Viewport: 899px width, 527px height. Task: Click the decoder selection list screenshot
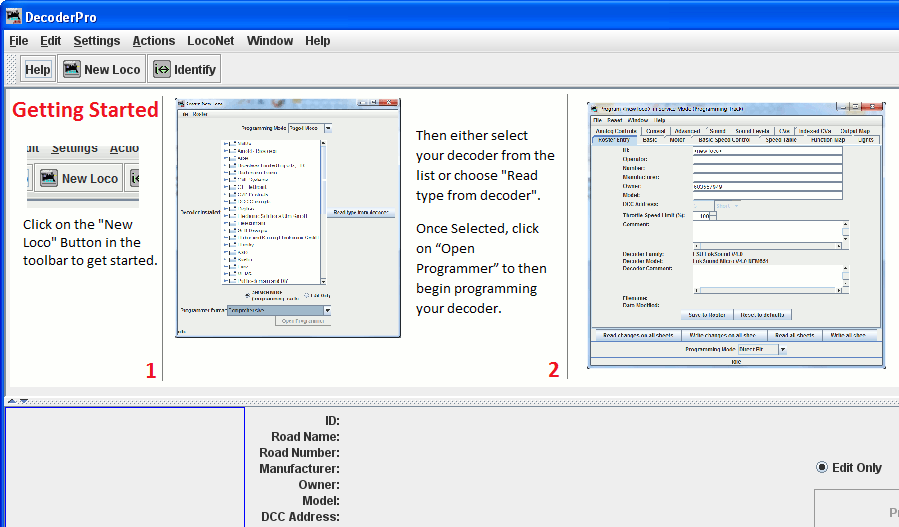tap(287, 217)
